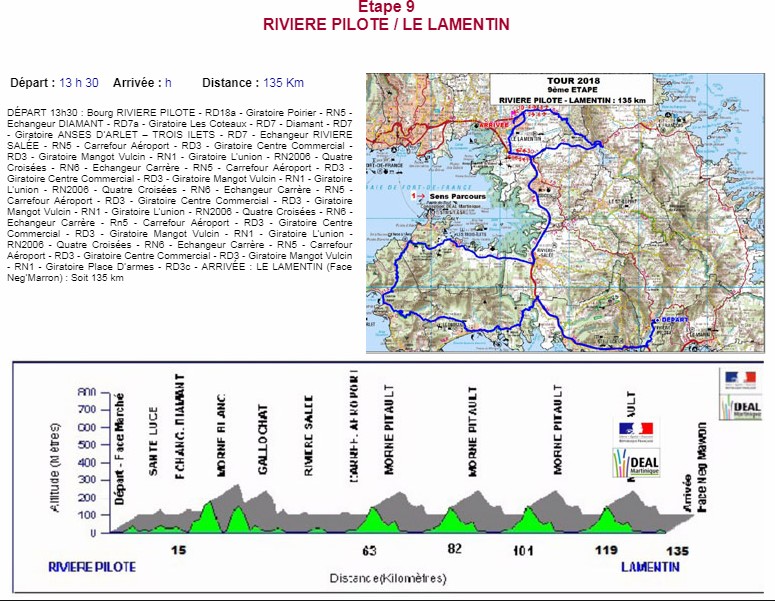Click the "700" altitude axis value

(x=86, y=409)
